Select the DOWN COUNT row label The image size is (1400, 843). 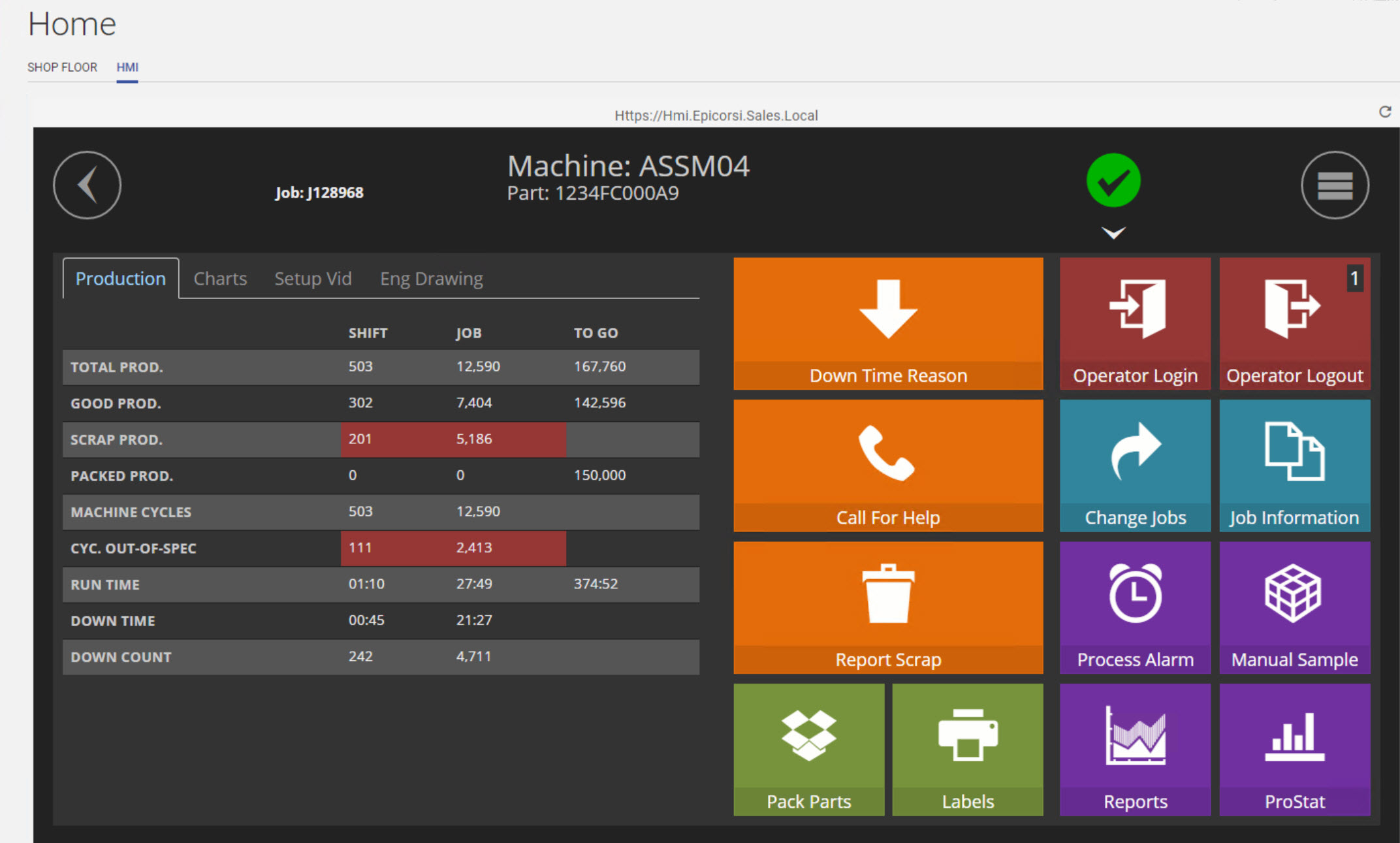click(x=121, y=657)
